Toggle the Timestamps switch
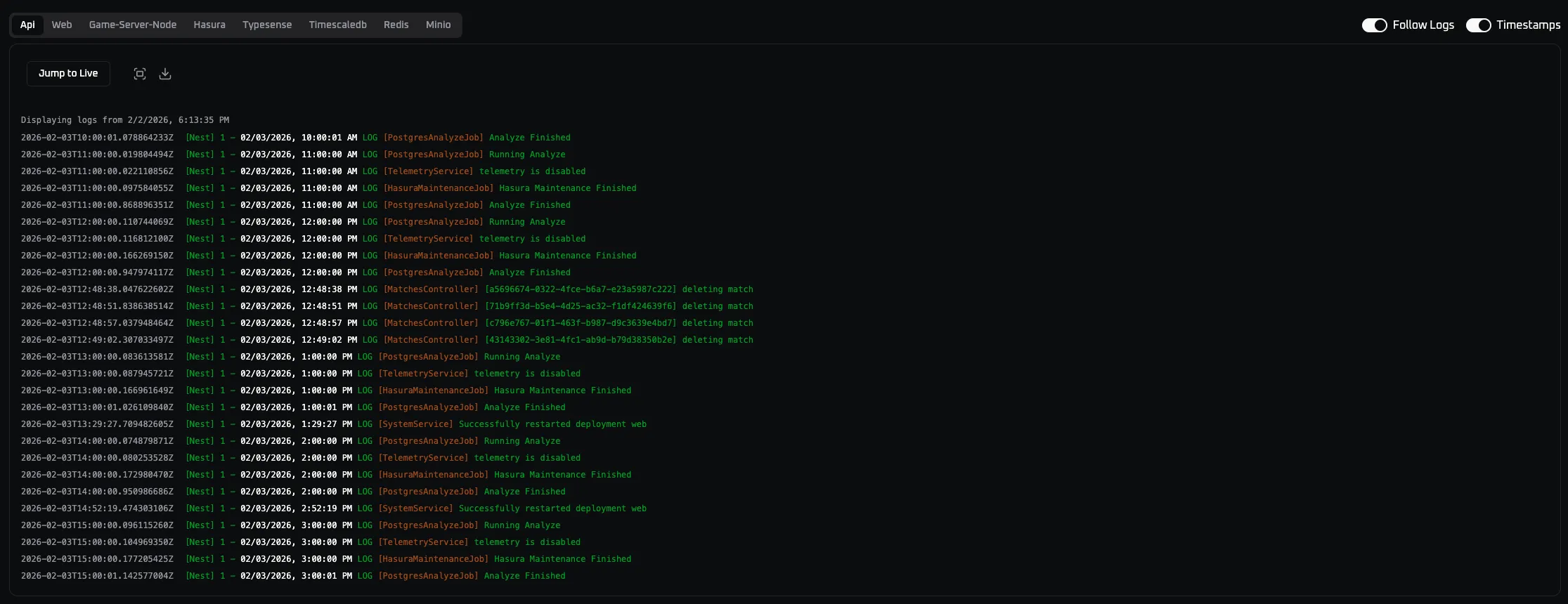This screenshot has height=604, width=1568. point(1478,25)
